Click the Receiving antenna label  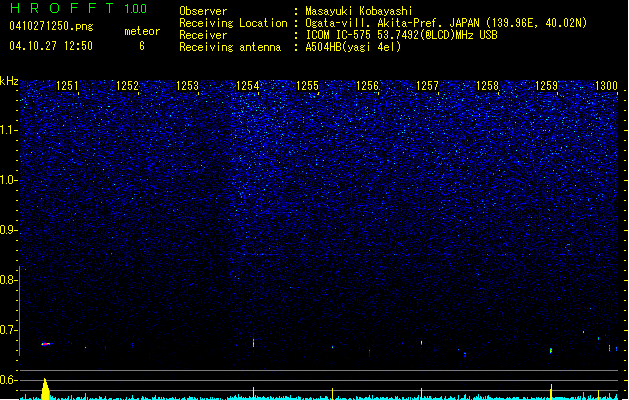point(230,47)
